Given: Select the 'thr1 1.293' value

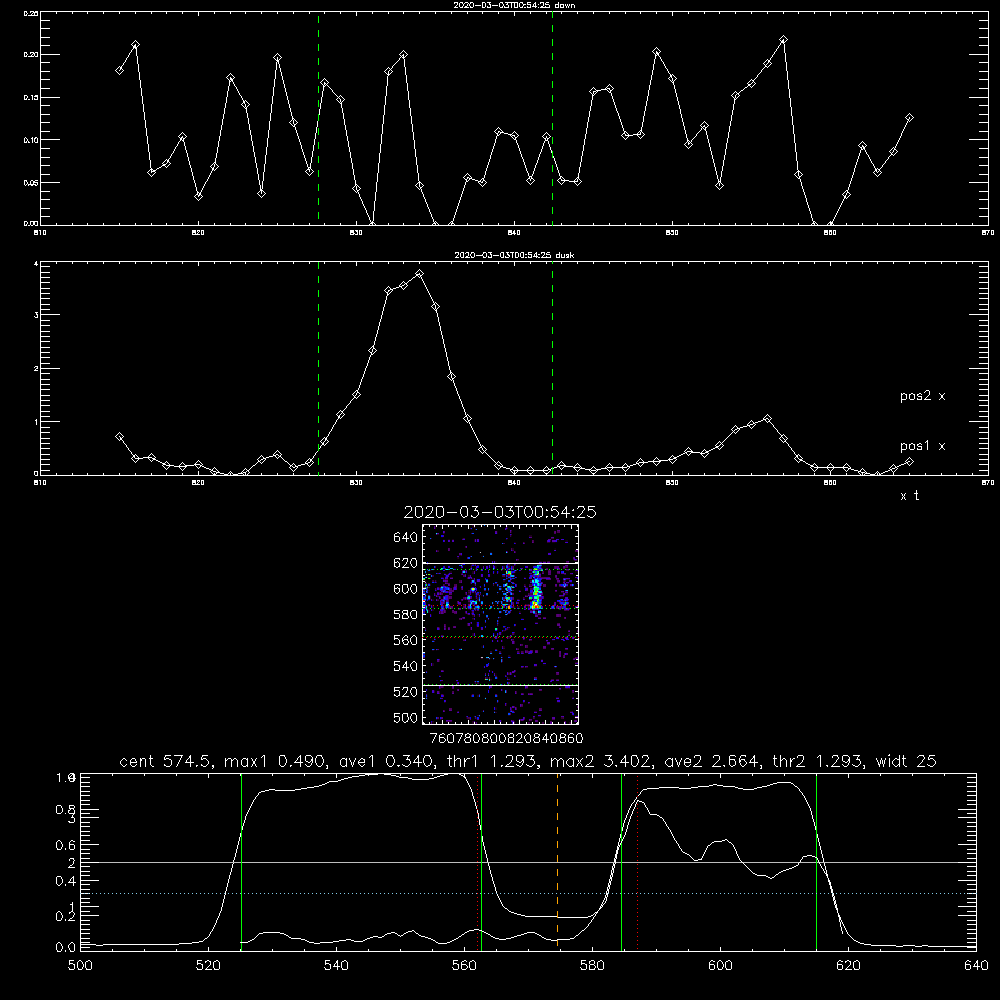Looking at the screenshot, I should [490, 761].
